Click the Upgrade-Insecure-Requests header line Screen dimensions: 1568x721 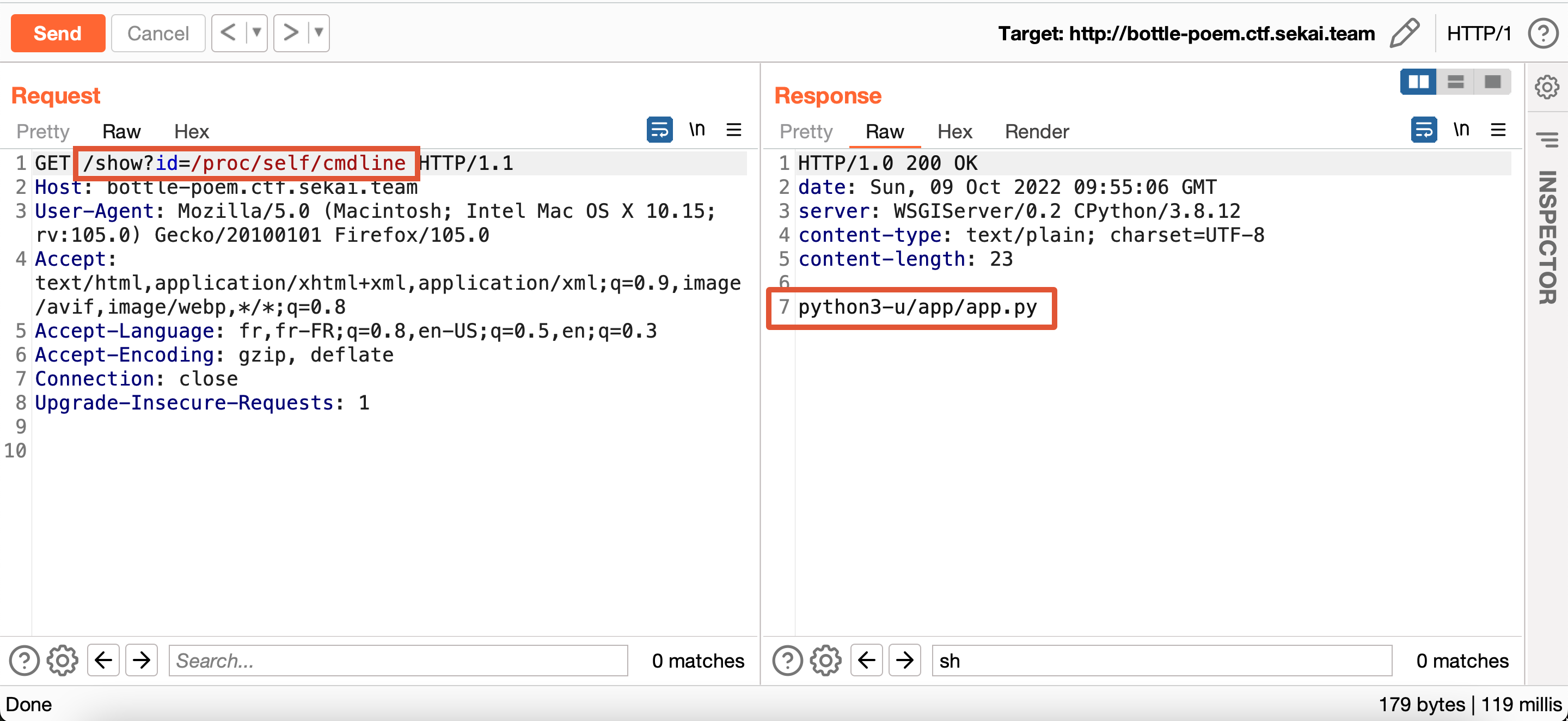(202, 402)
